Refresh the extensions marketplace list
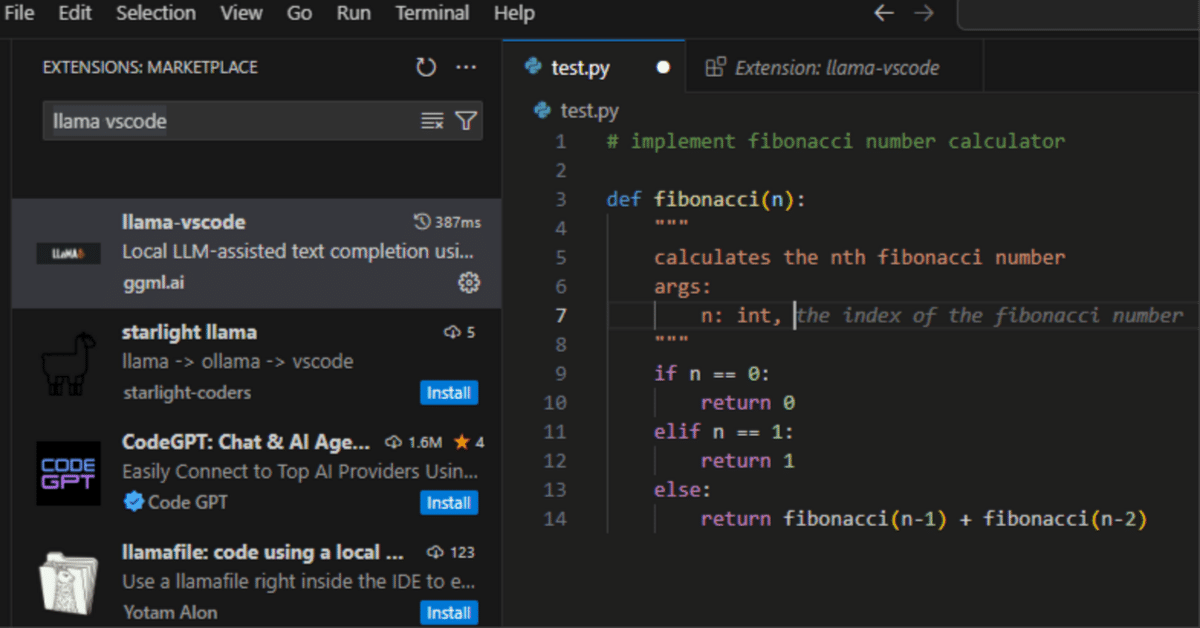Viewport: 1200px width, 628px height. (x=425, y=66)
